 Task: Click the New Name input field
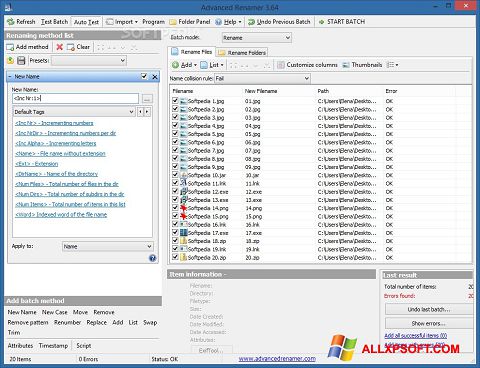pyautogui.click(x=75, y=98)
